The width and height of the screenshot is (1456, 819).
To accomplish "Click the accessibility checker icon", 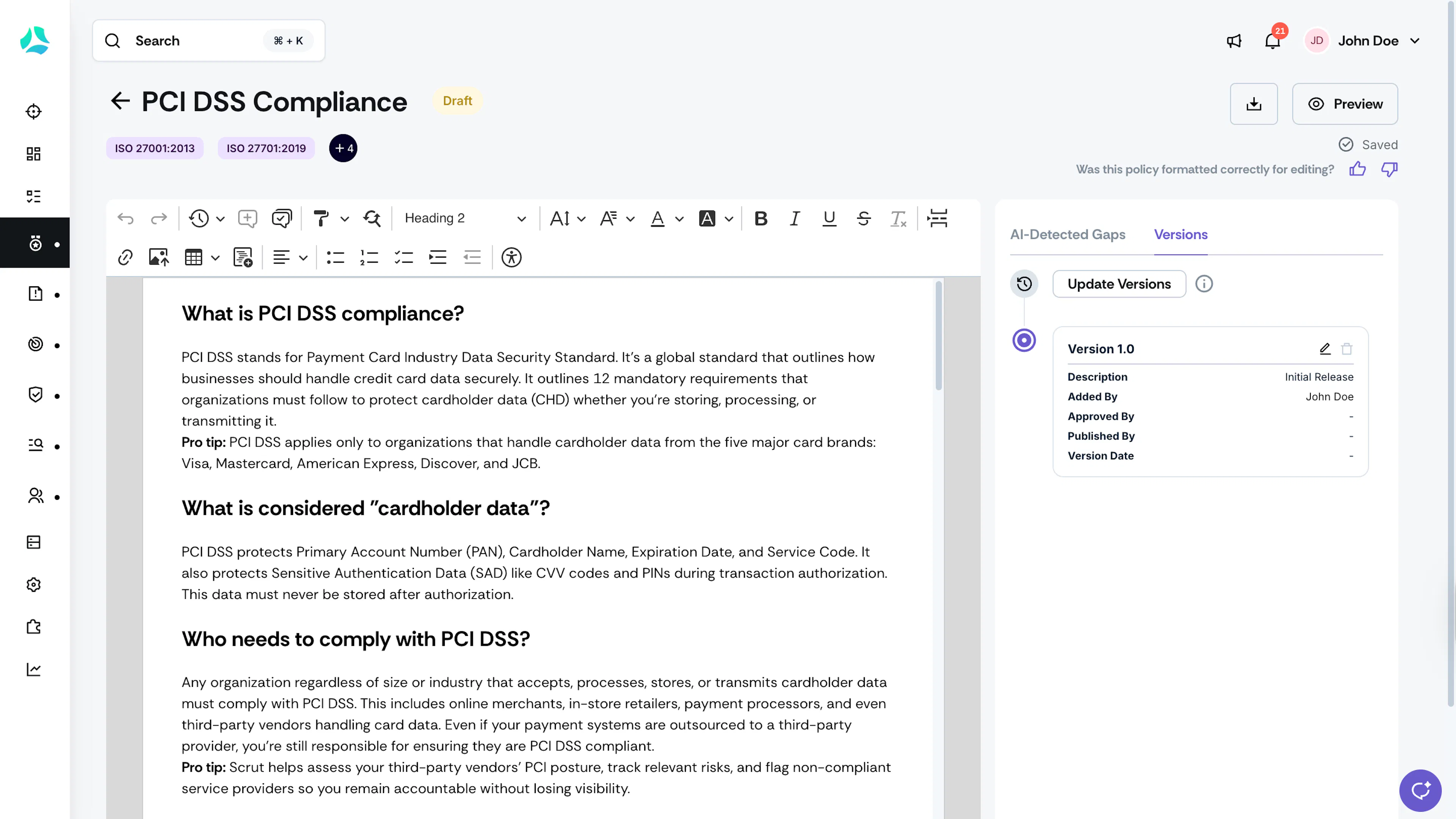I will [511, 258].
